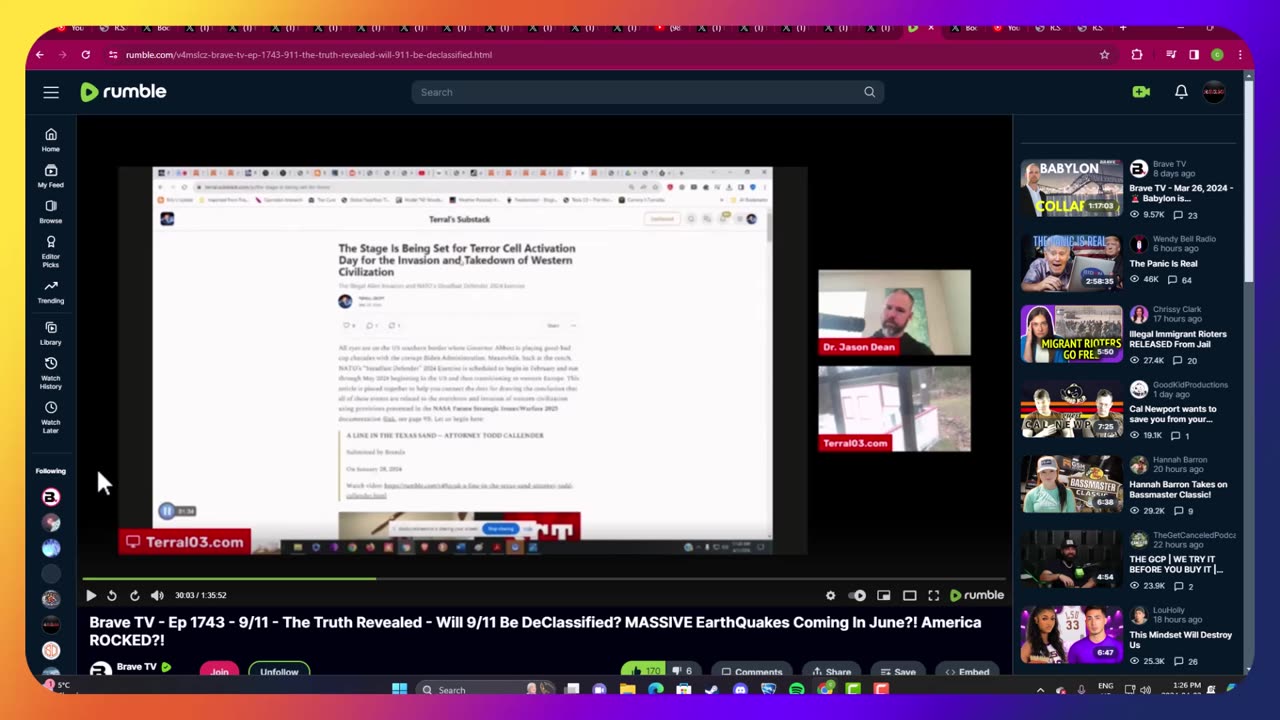
Task: Open video player settings gear
Action: tap(830, 595)
